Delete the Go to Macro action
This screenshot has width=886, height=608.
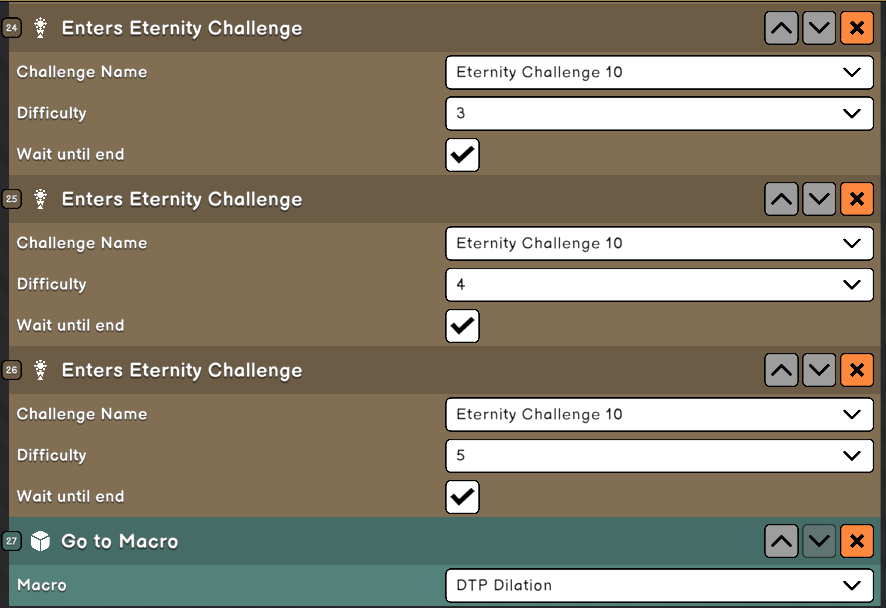[x=856, y=542]
